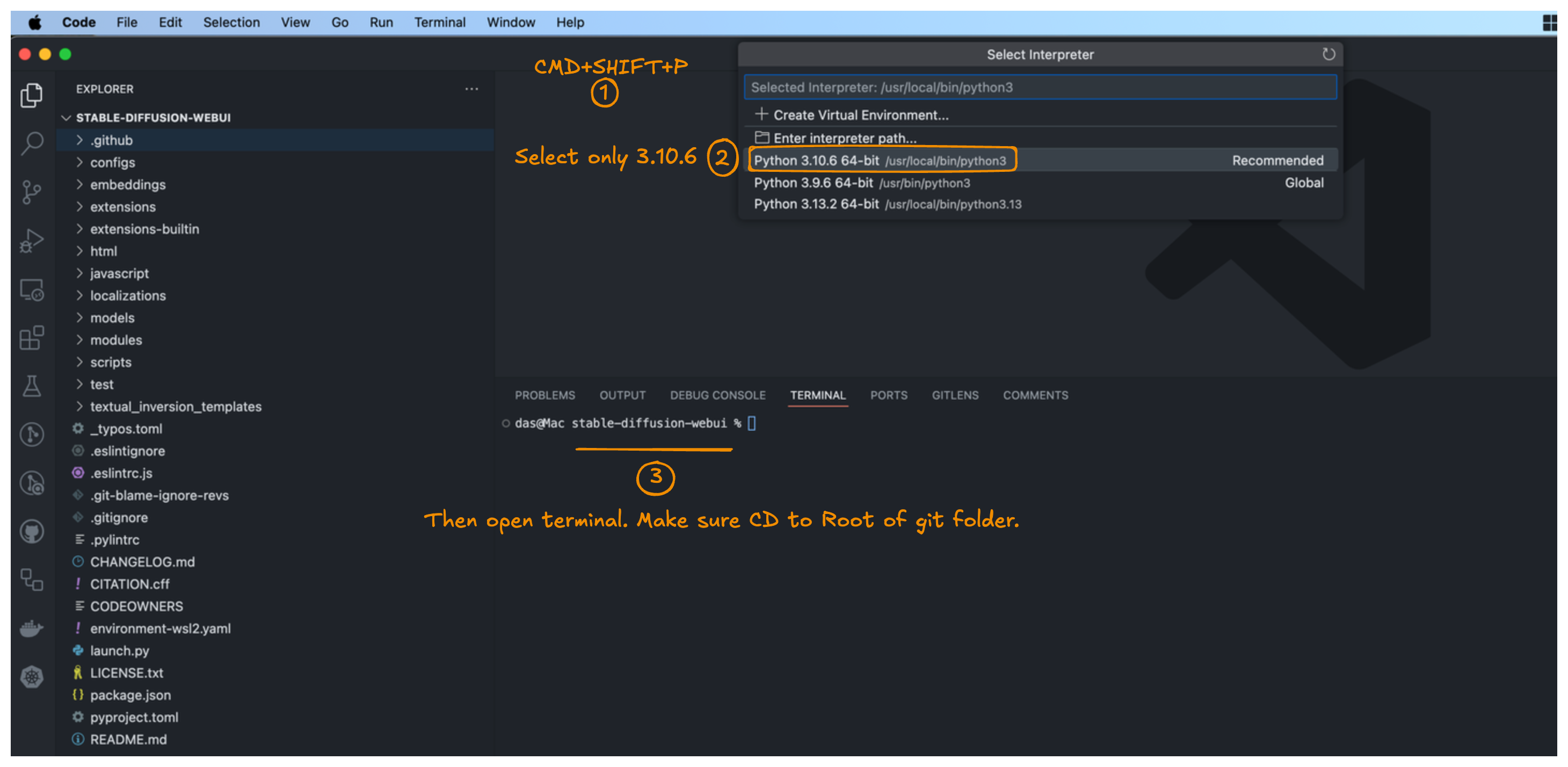Viewport: 1568px width, 767px height.
Task: Switch to the DEBUG CONSOLE tab
Action: (717, 395)
